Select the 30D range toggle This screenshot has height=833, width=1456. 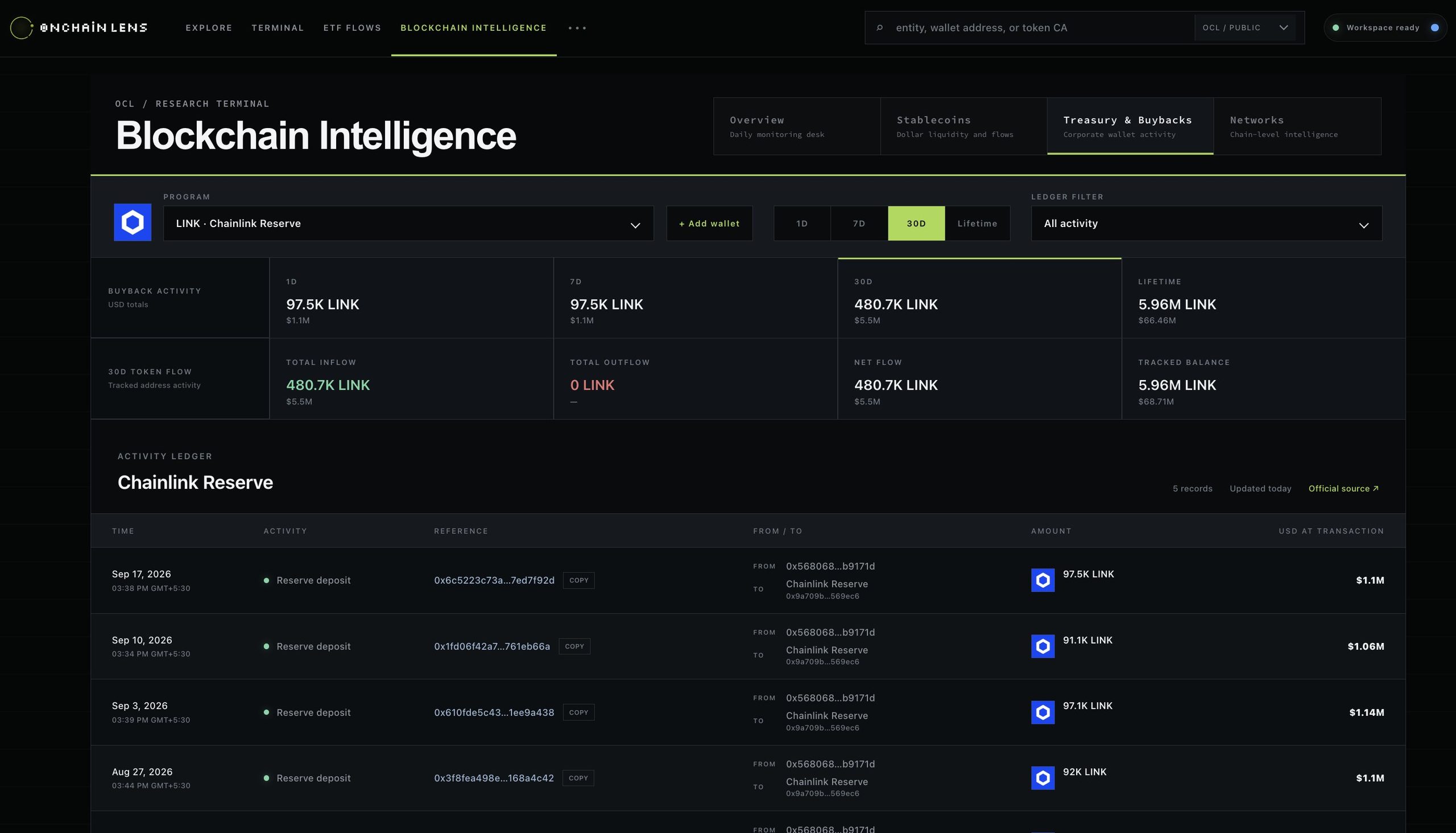pyautogui.click(x=916, y=223)
